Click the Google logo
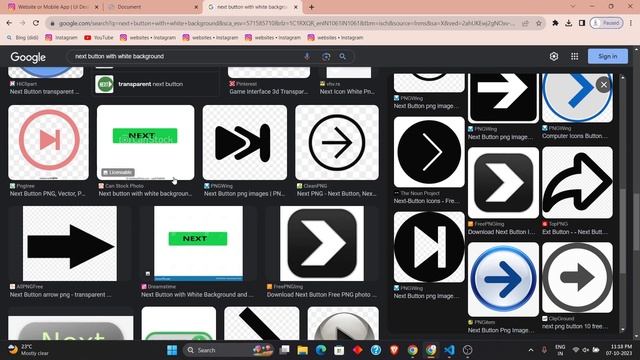 point(28,57)
